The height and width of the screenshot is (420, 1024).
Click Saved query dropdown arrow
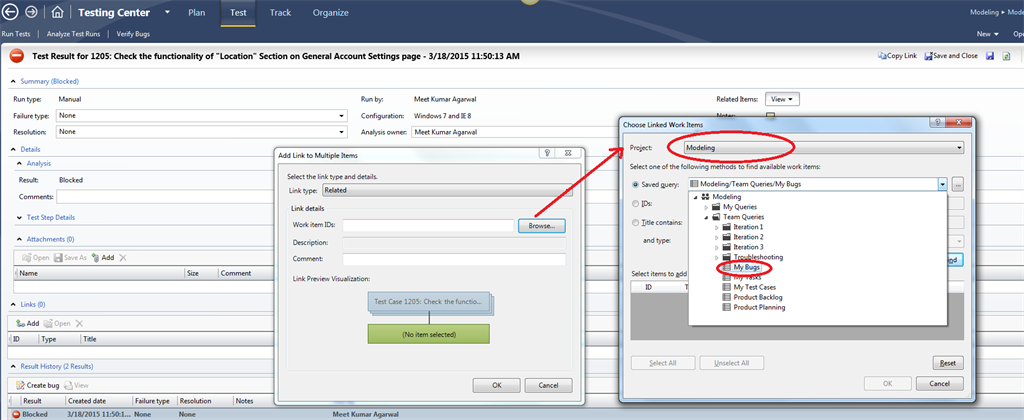click(x=942, y=184)
